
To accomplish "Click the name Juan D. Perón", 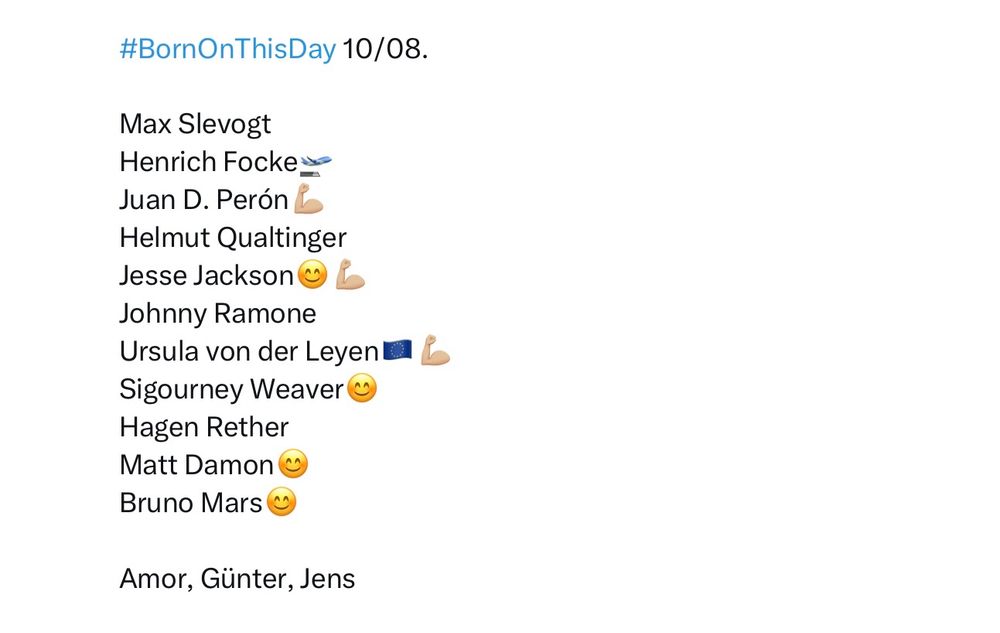I will (204, 200).
